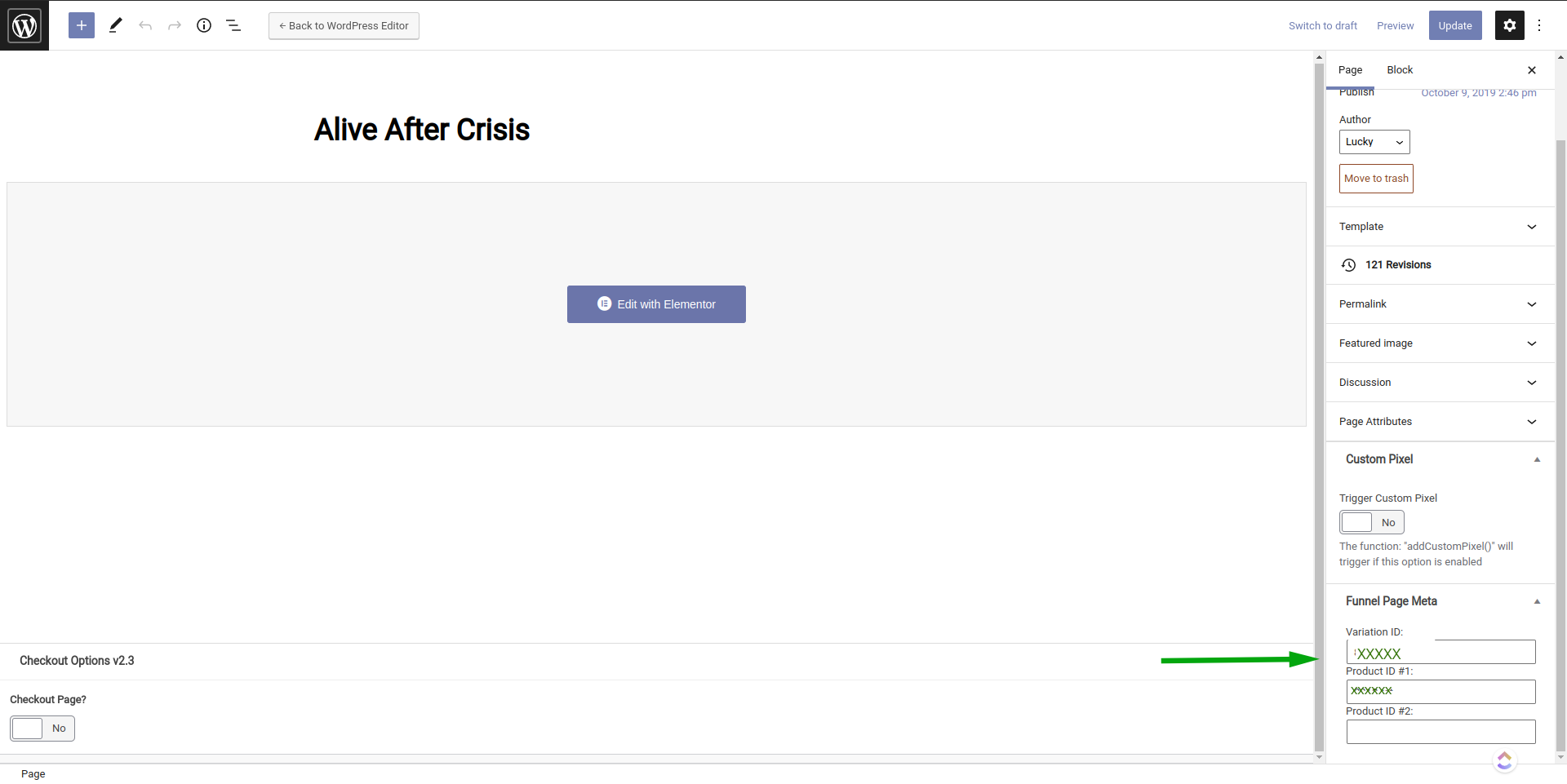Click the Edit with Elementor button
1567x784 pixels.
pos(656,304)
